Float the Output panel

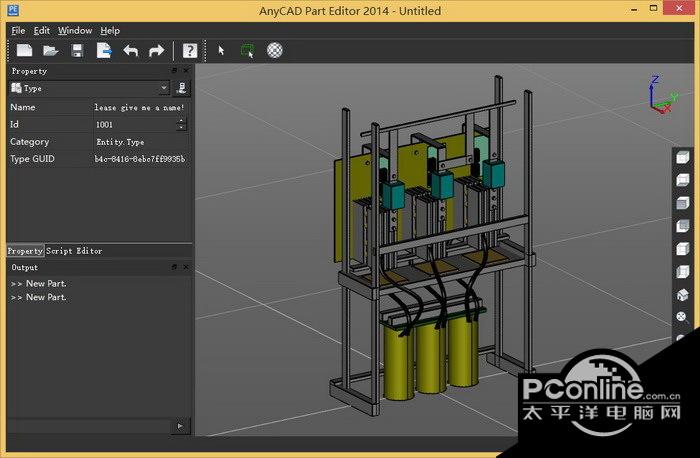[174, 267]
